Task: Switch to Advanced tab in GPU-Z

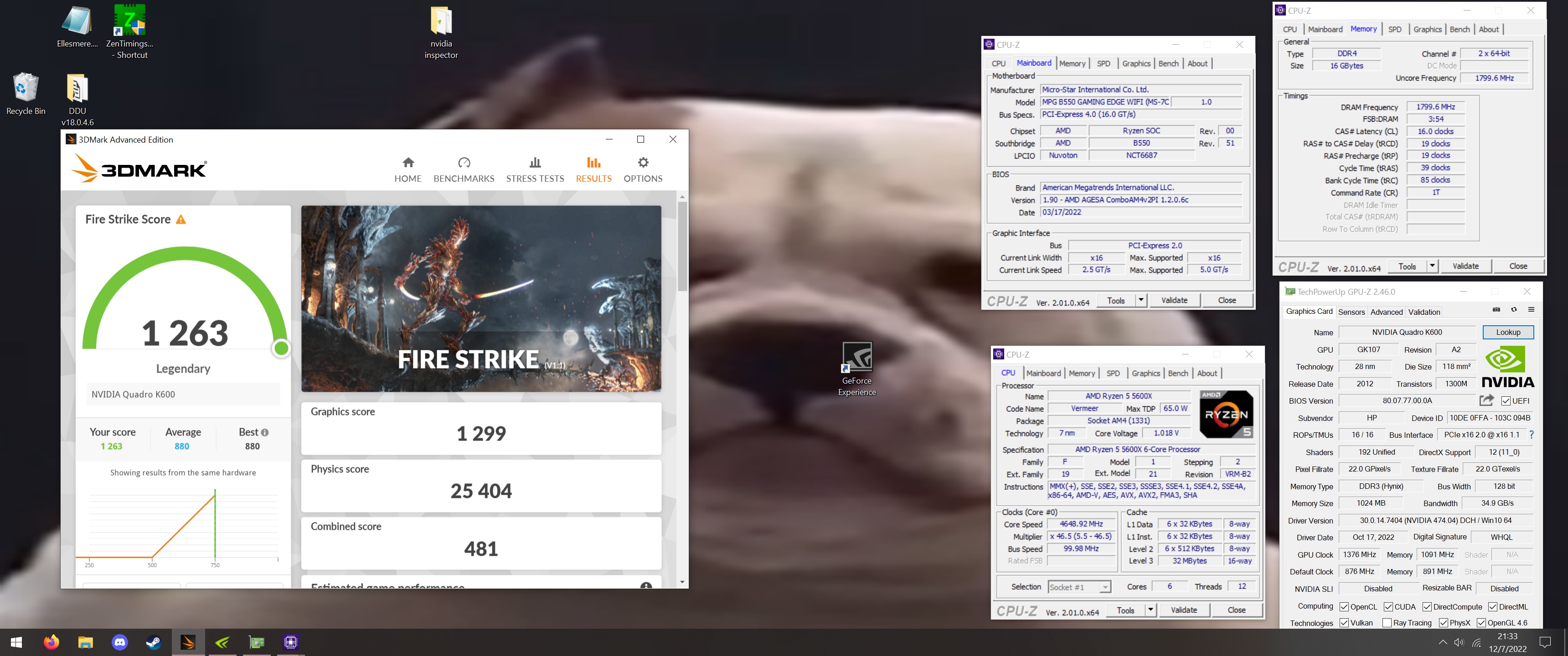Action: click(1386, 312)
